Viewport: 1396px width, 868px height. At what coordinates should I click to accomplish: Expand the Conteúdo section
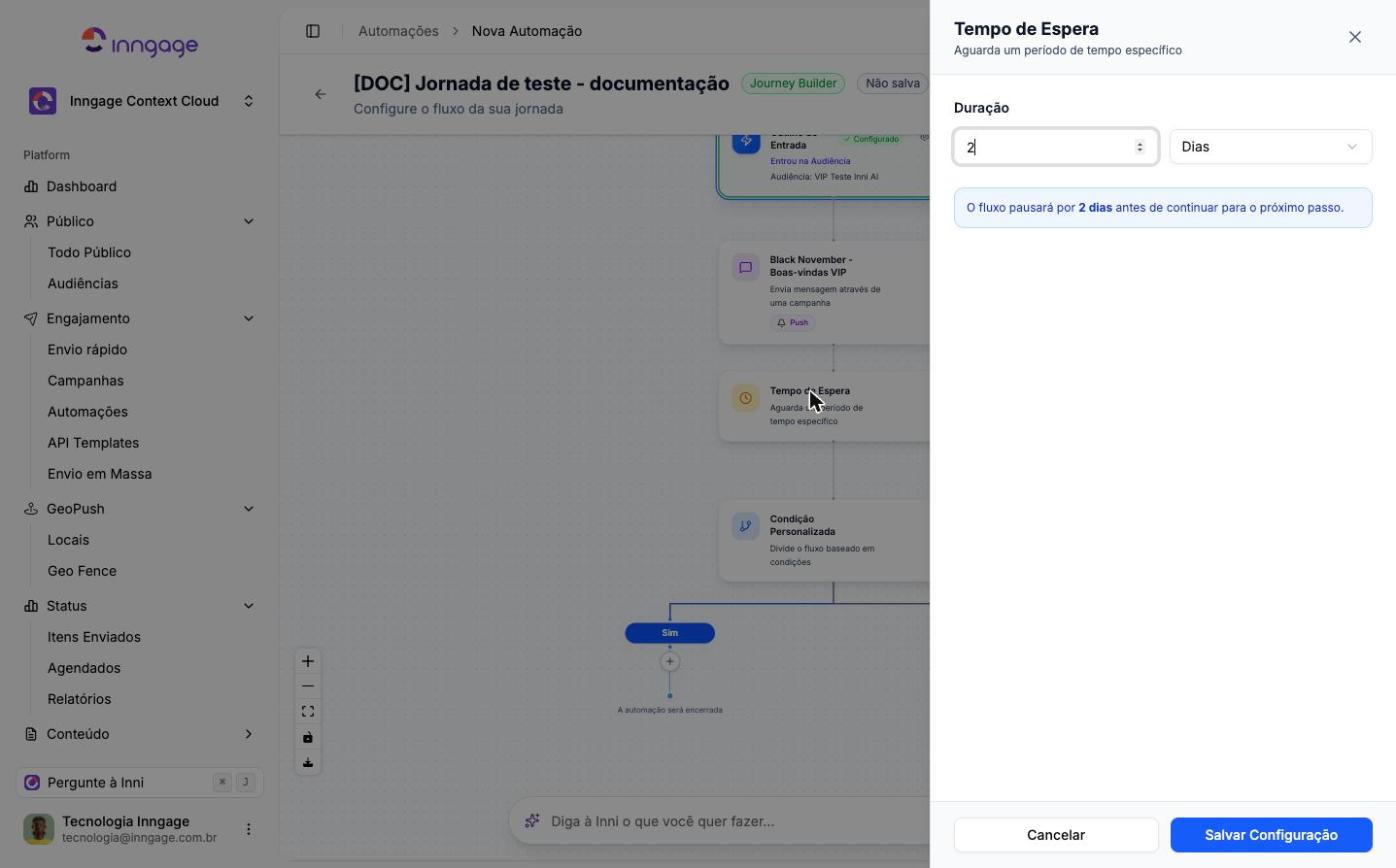249,734
